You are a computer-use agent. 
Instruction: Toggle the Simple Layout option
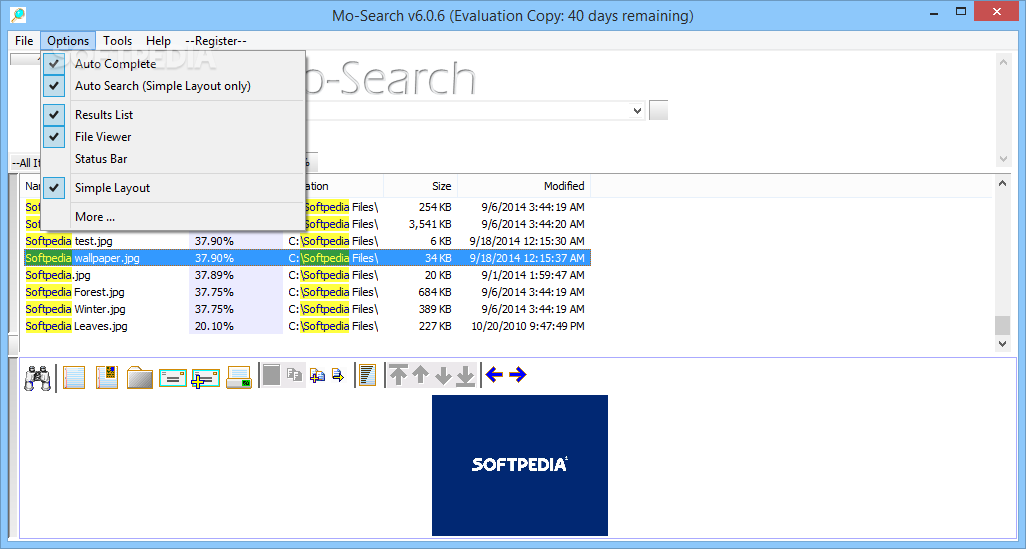pyautogui.click(x=173, y=188)
